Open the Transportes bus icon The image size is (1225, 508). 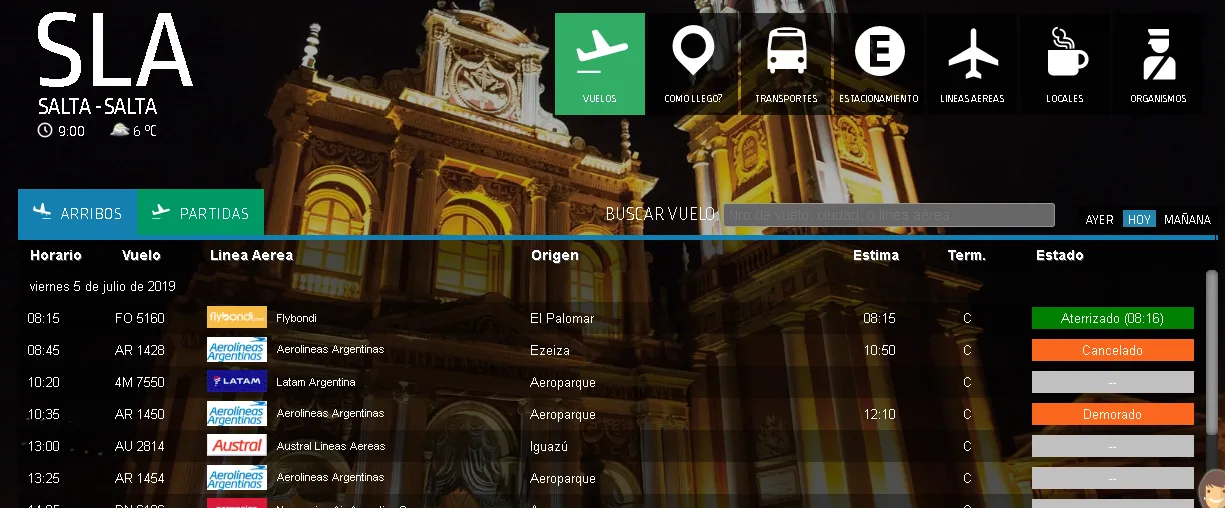[x=786, y=52]
